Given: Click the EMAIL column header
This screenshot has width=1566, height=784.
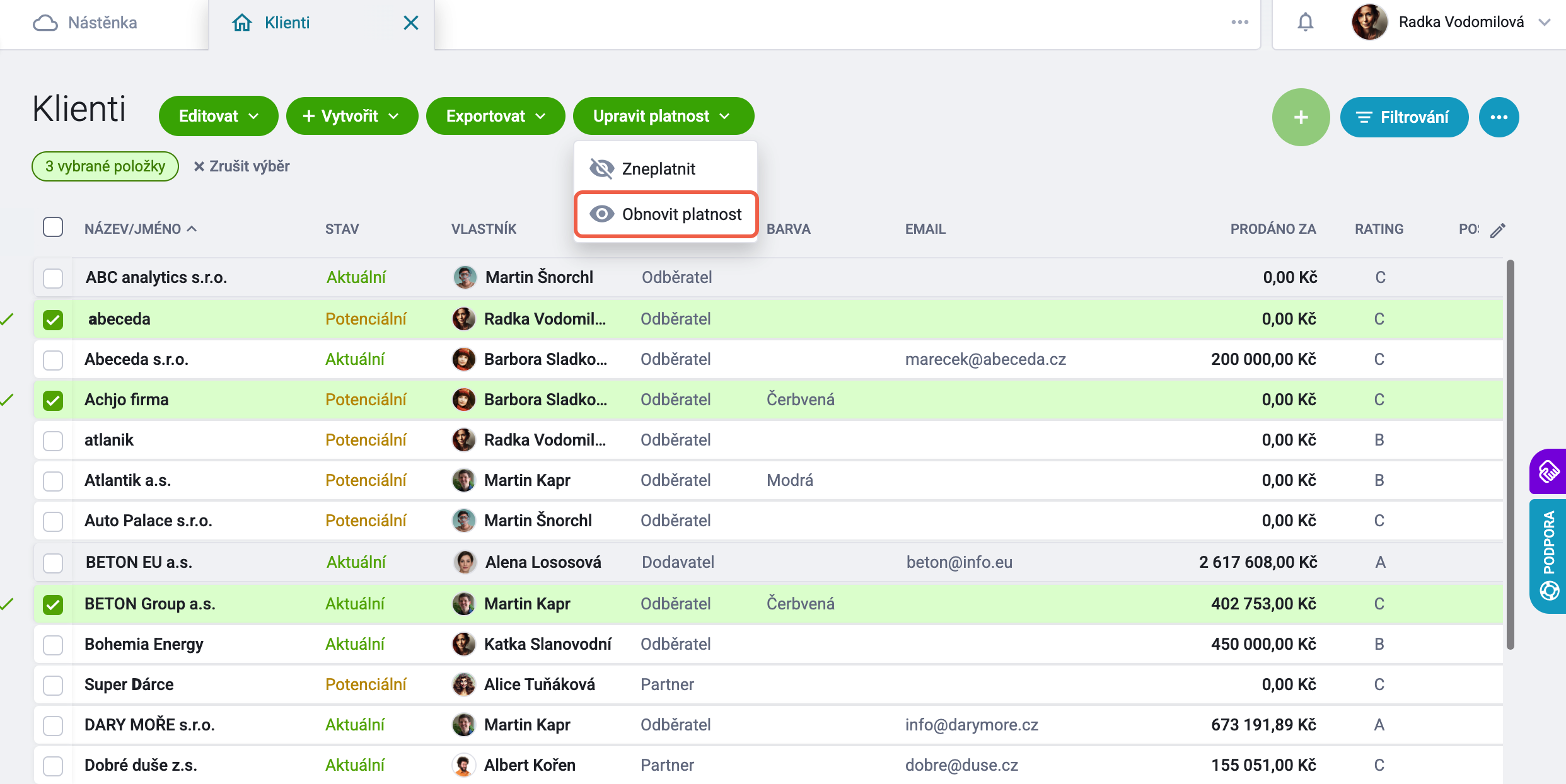Looking at the screenshot, I should pos(925,229).
